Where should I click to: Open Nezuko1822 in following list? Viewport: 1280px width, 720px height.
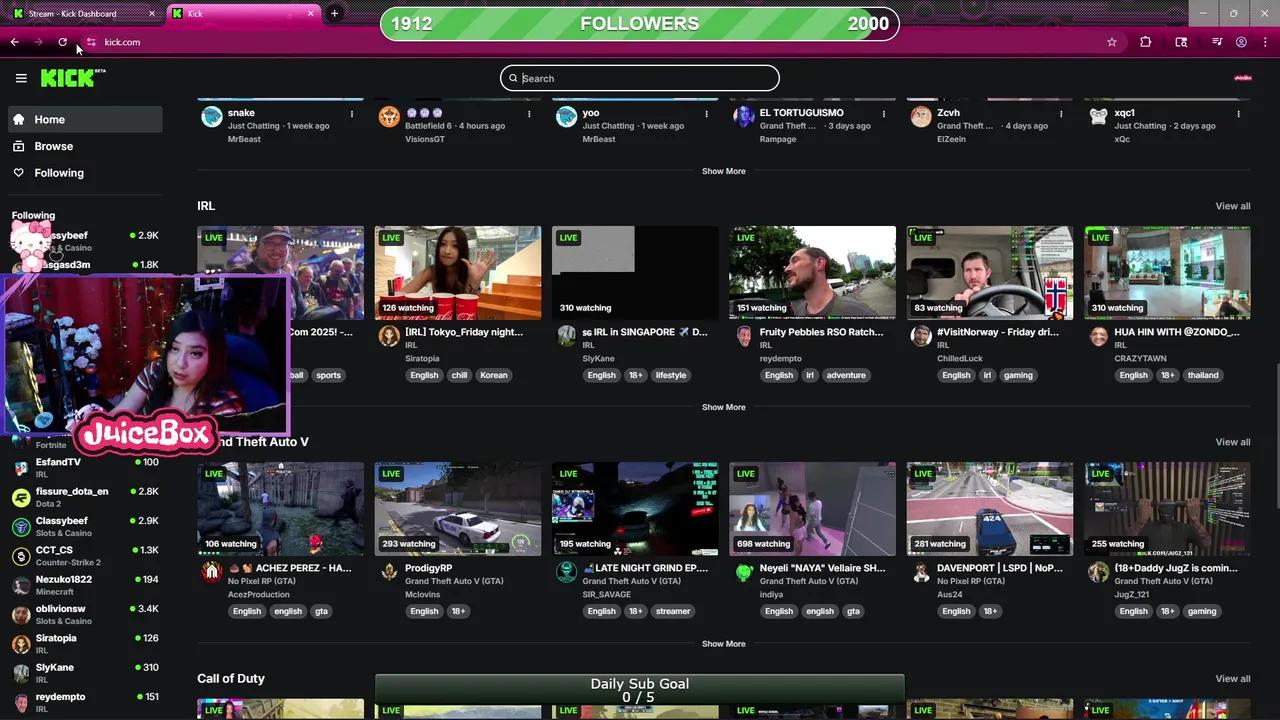coord(85,585)
